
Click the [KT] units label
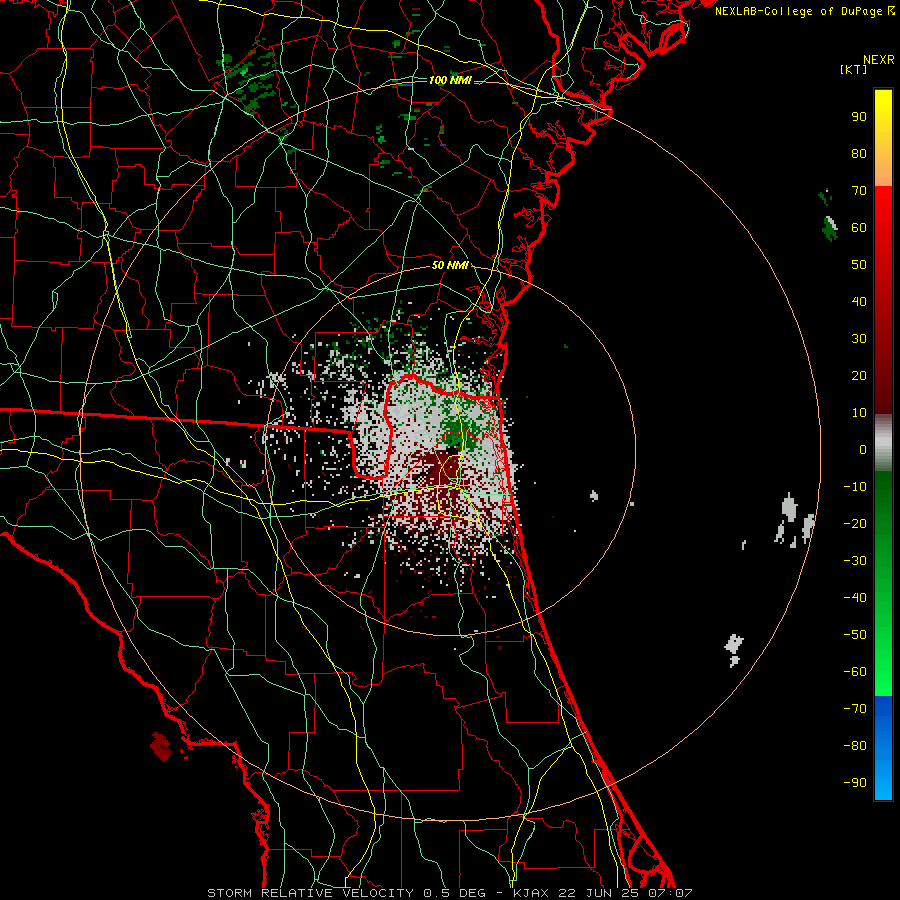[854, 69]
